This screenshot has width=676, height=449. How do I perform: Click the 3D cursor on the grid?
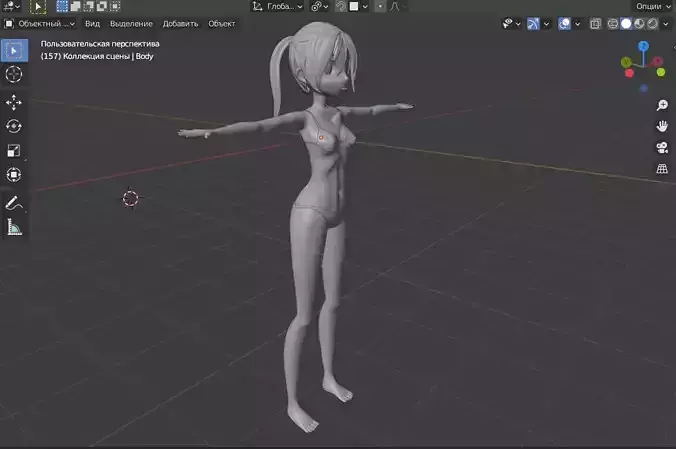point(130,198)
